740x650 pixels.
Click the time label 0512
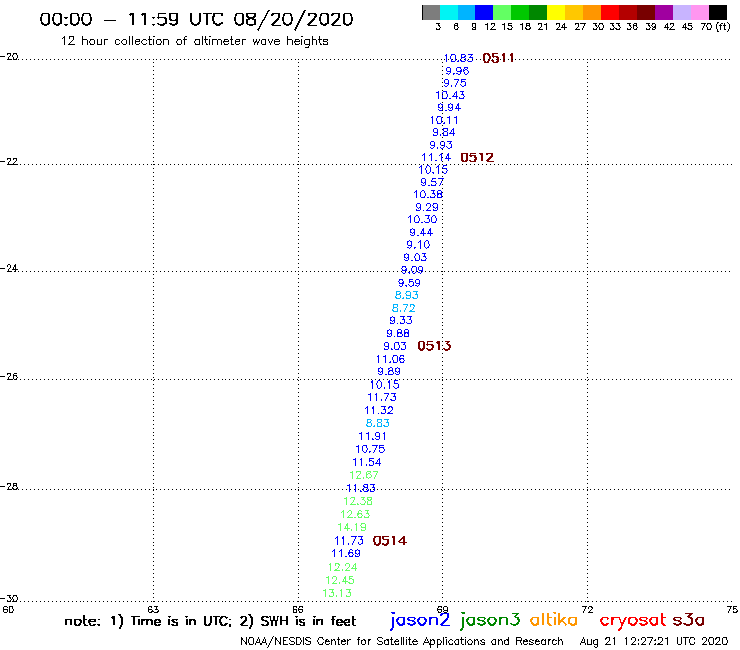[477, 157]
